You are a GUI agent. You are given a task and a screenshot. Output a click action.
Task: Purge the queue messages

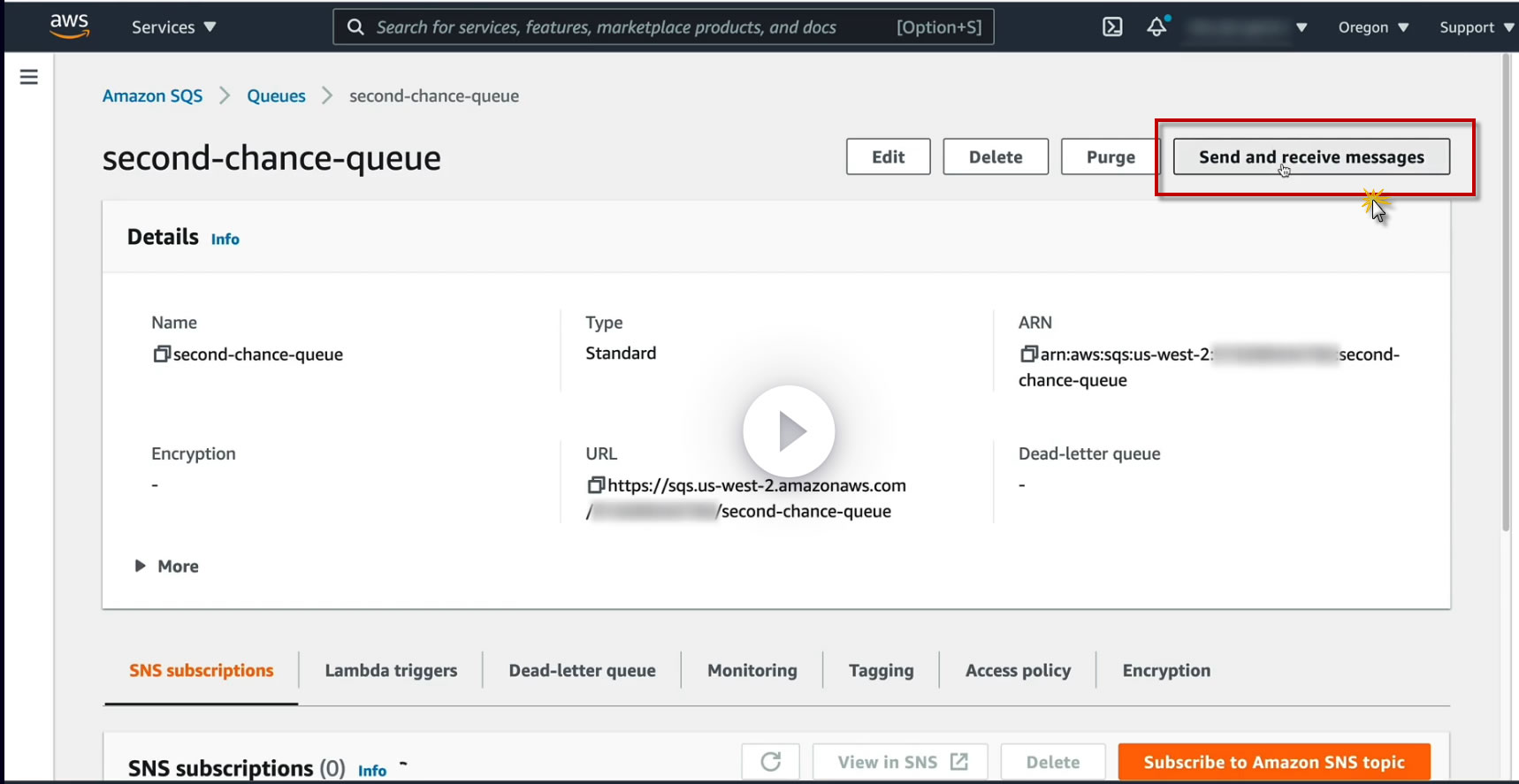click(x=1111, y=156)
